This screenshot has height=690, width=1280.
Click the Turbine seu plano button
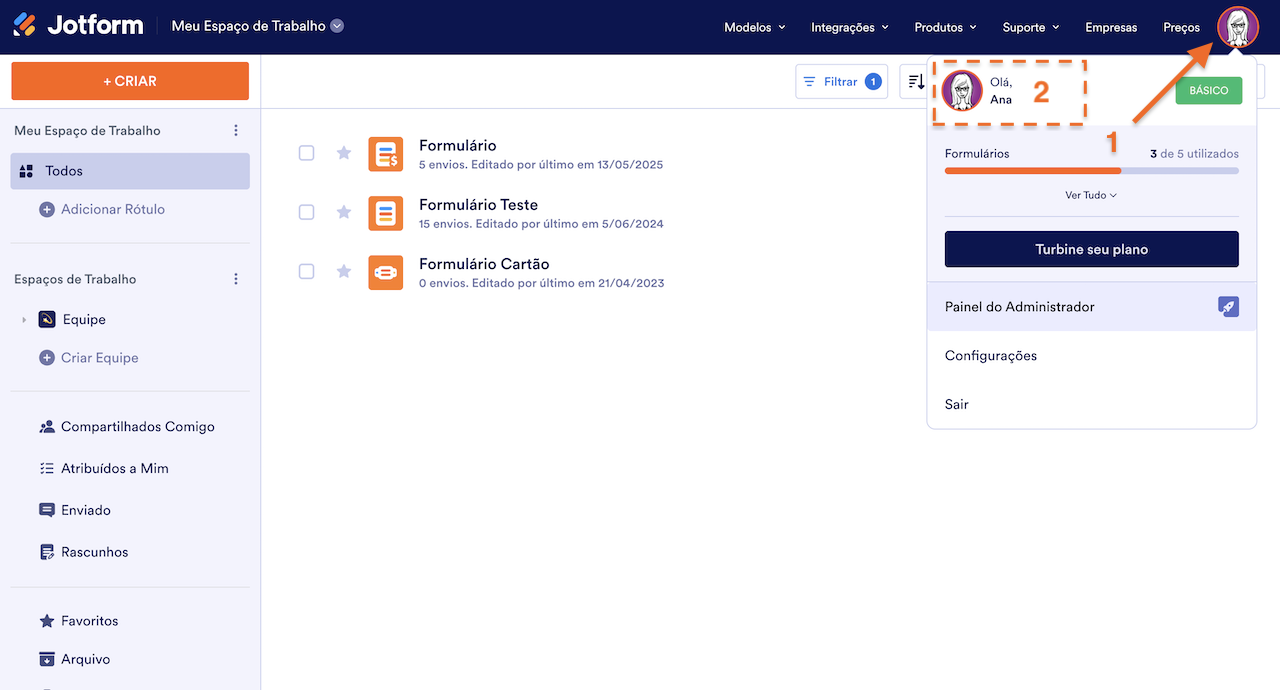(1091, 249)
